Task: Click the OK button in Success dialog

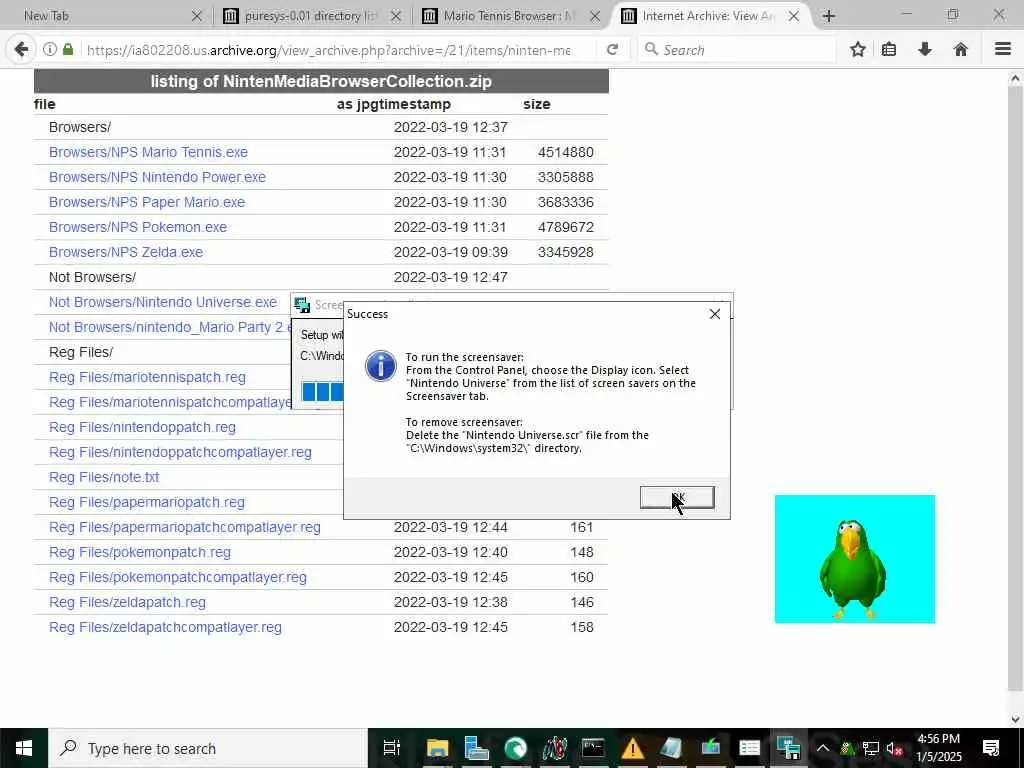Action: click(677, 498)
